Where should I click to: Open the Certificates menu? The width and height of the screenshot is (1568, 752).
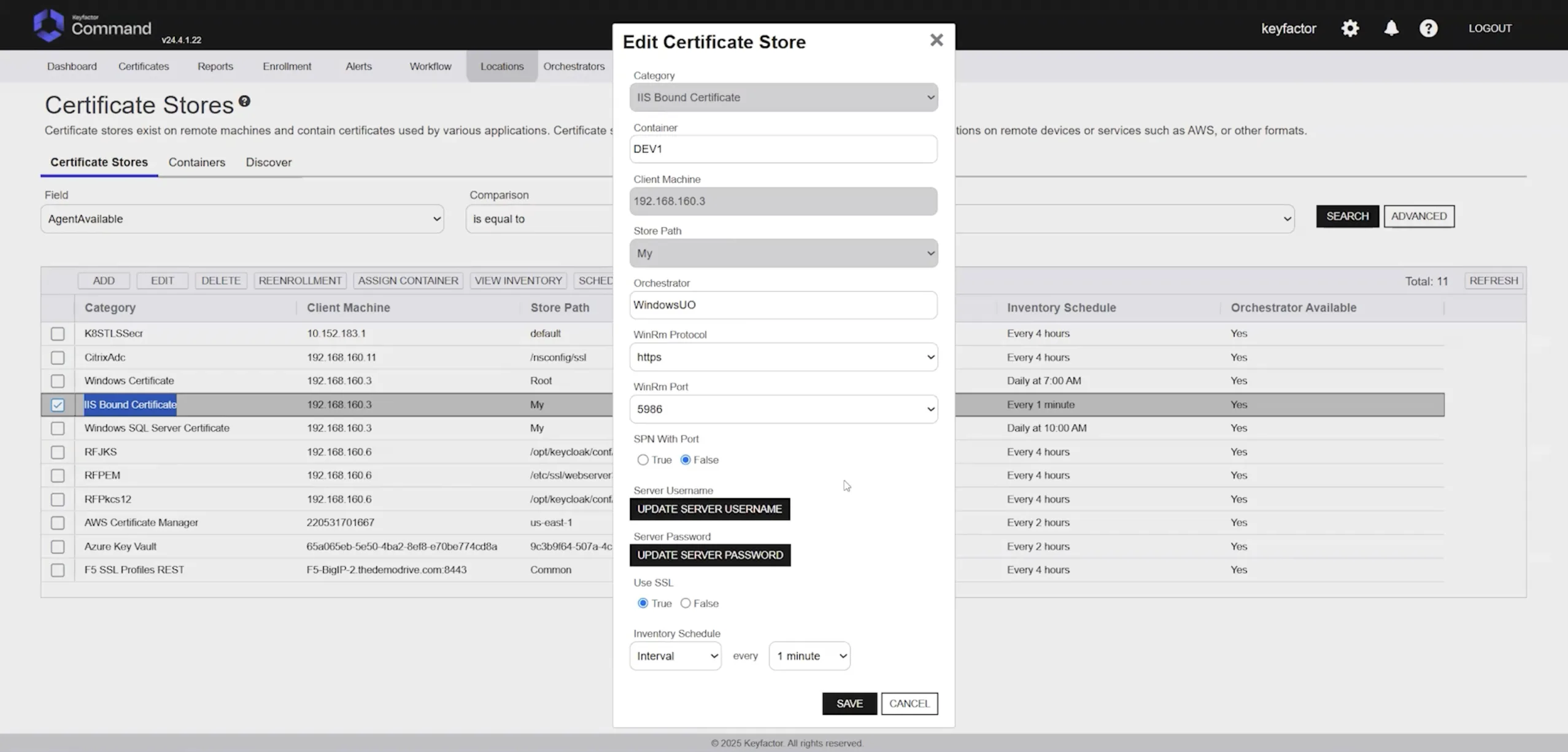144,66
